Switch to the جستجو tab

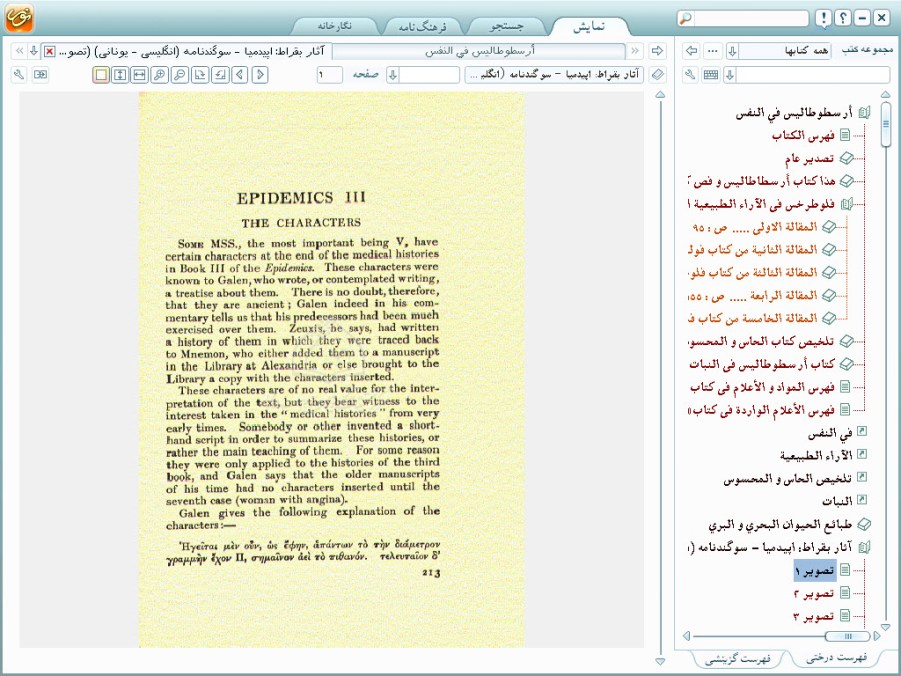pos(506,26)
